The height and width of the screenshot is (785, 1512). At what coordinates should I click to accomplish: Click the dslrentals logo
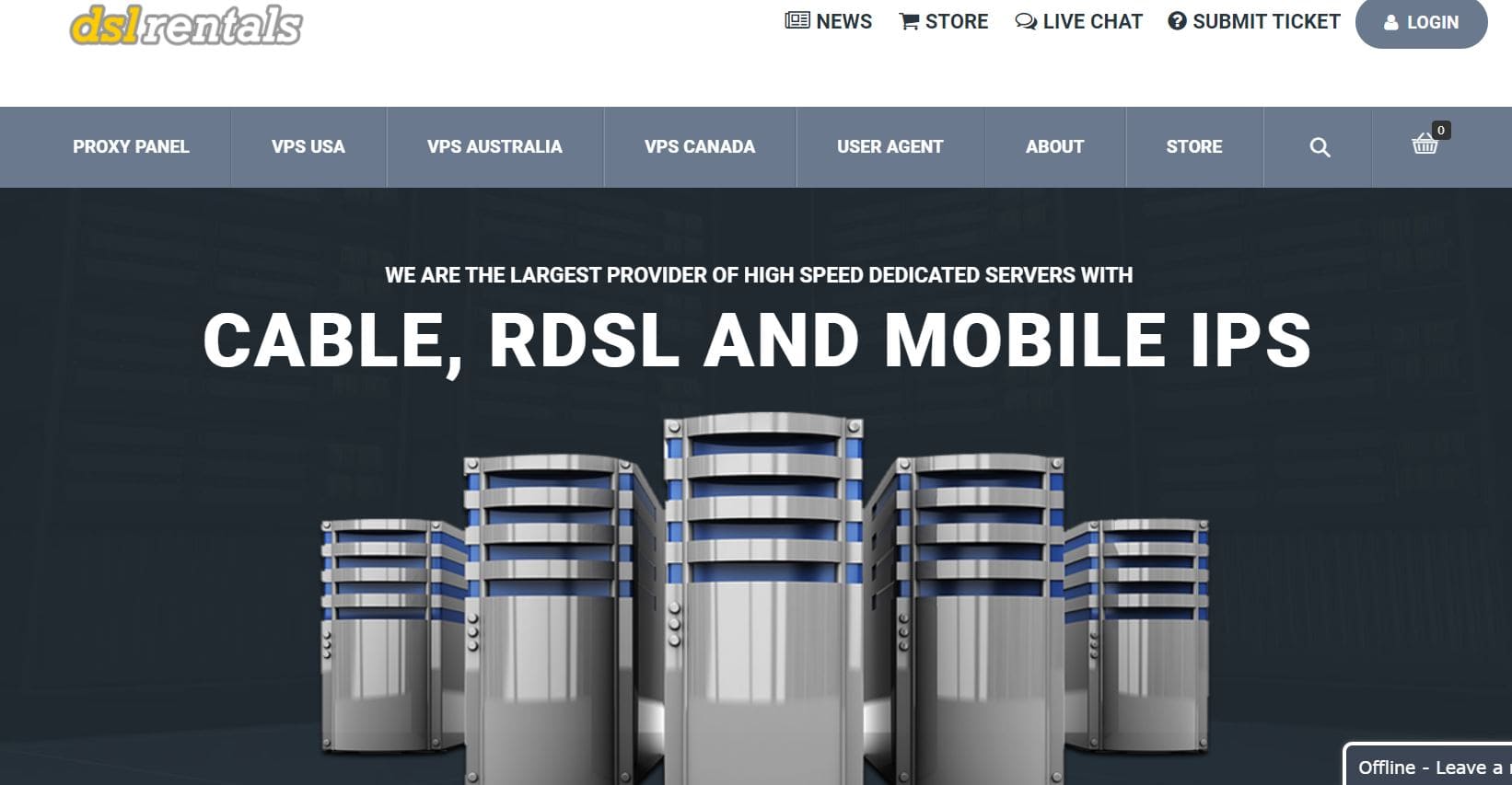click(185, 26)
